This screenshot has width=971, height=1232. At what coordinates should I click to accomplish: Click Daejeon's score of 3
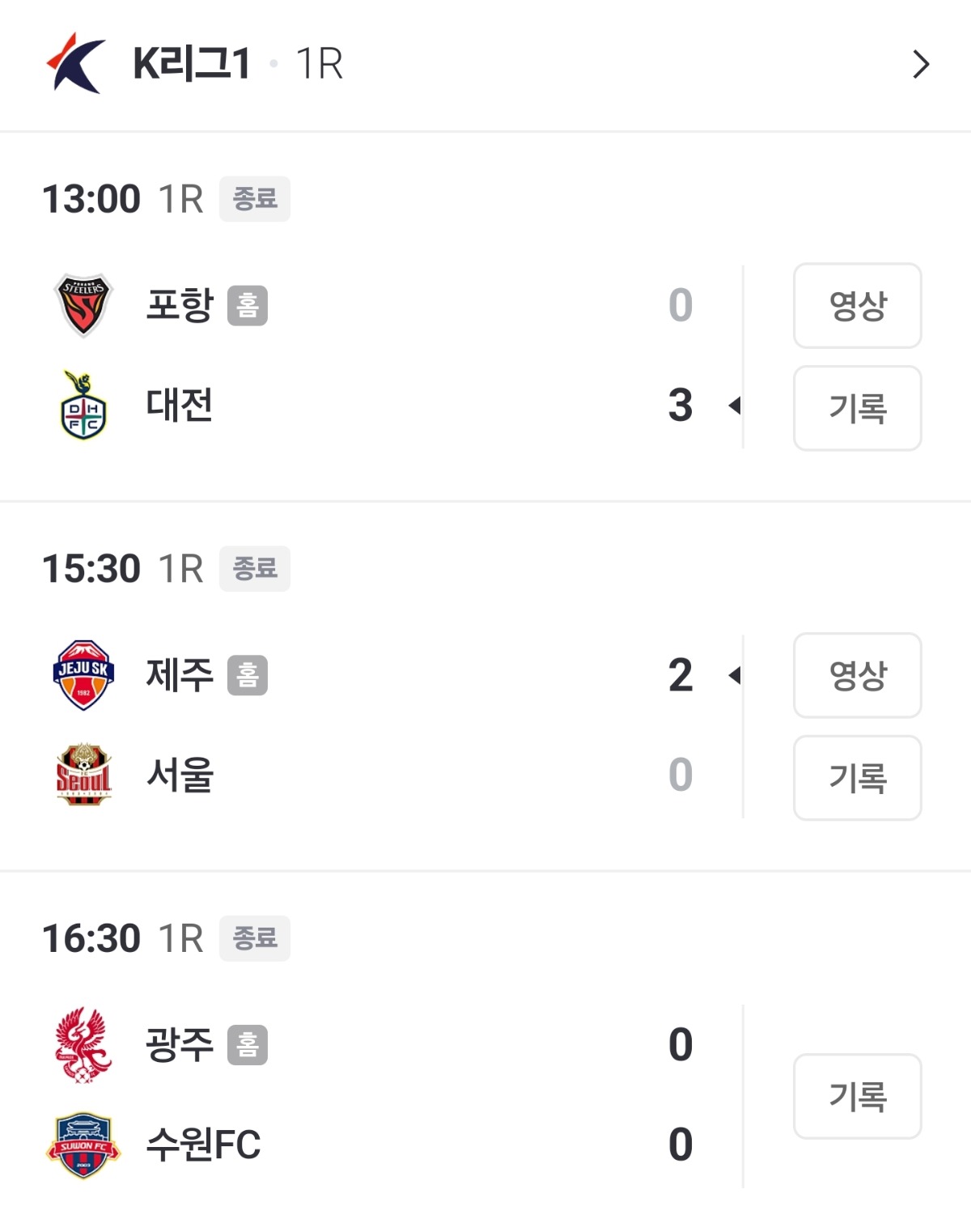[x=681, y=406]
